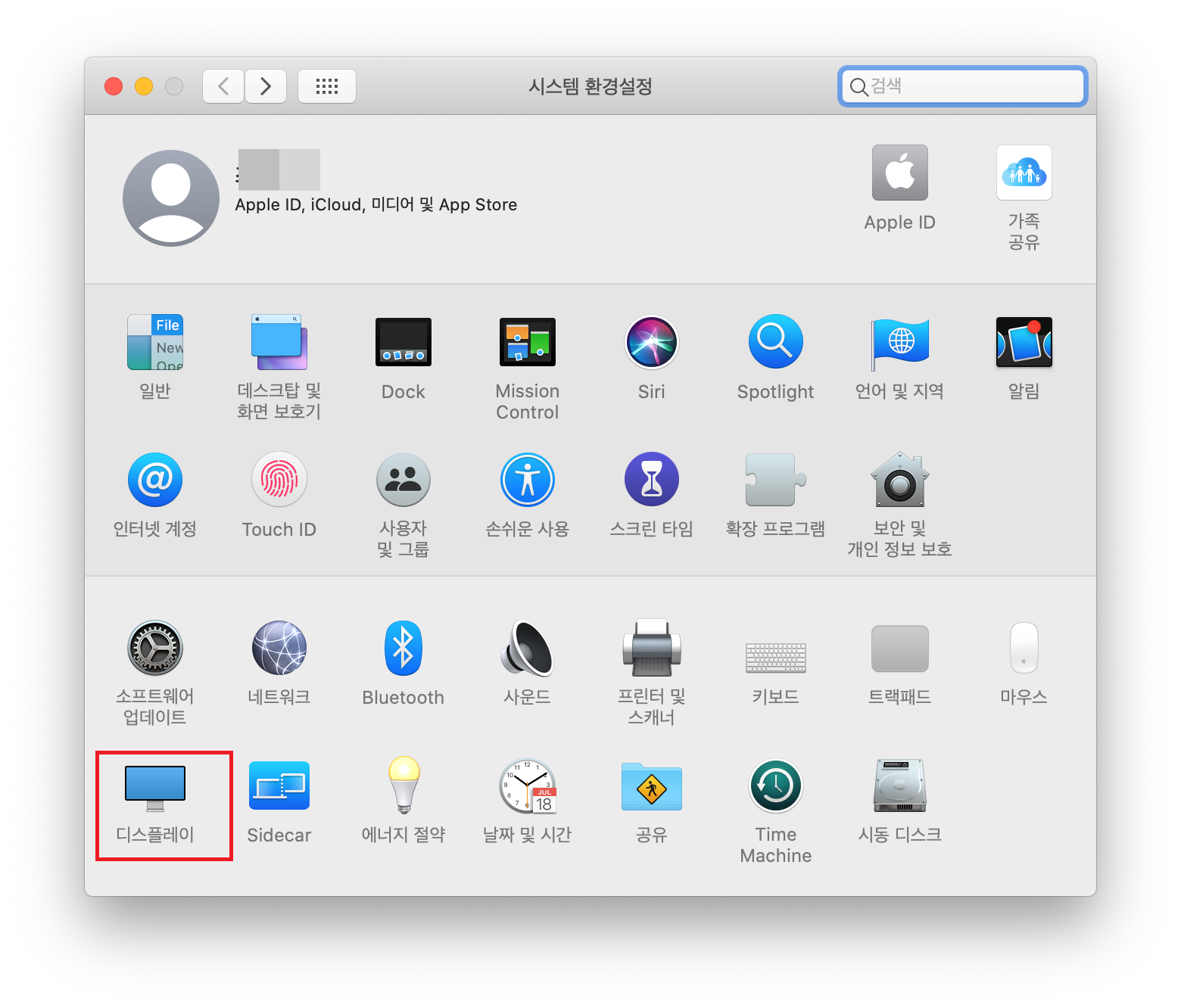Open the Dock preferences pane
The image size is (1181, 1008).
click(x=404, y=342)
